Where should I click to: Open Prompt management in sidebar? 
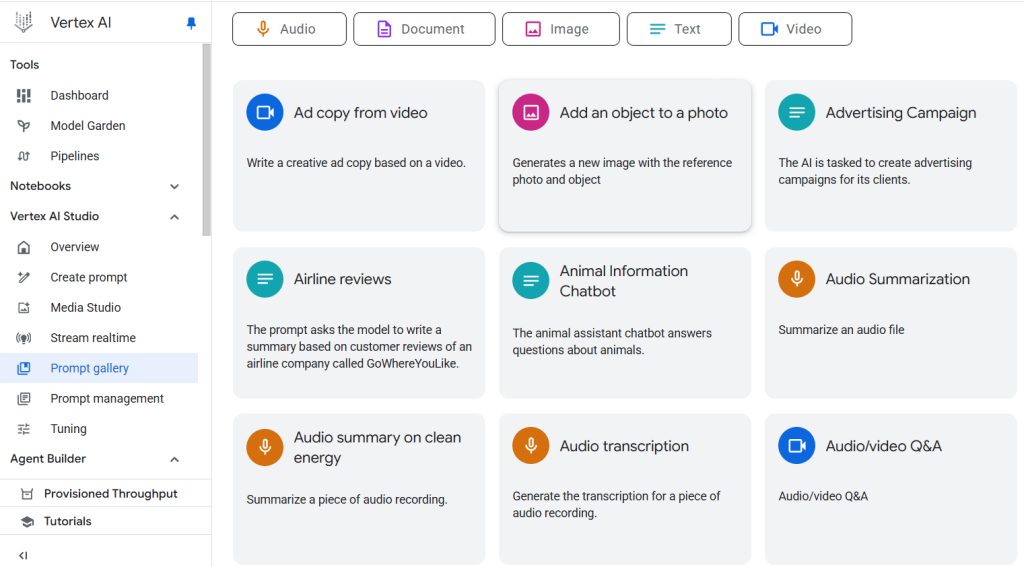click(107, 399)
